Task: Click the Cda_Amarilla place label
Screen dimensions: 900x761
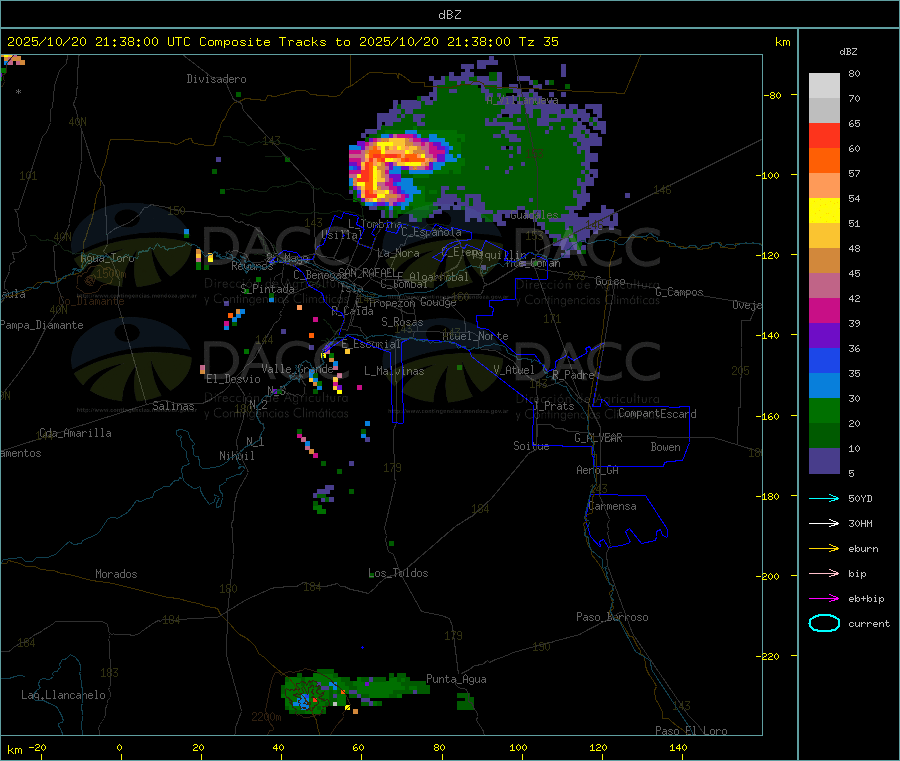Action: (x=75, y=433)
